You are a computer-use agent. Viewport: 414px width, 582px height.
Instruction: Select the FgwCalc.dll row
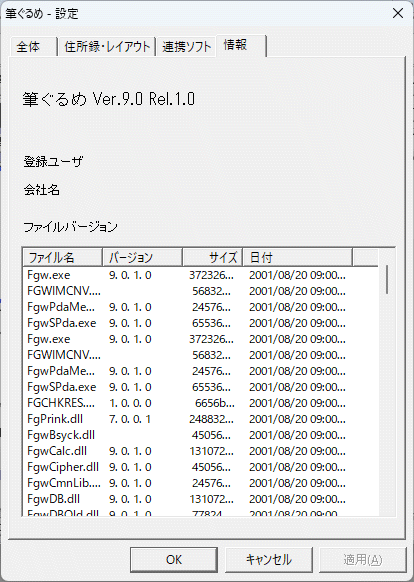201,451
